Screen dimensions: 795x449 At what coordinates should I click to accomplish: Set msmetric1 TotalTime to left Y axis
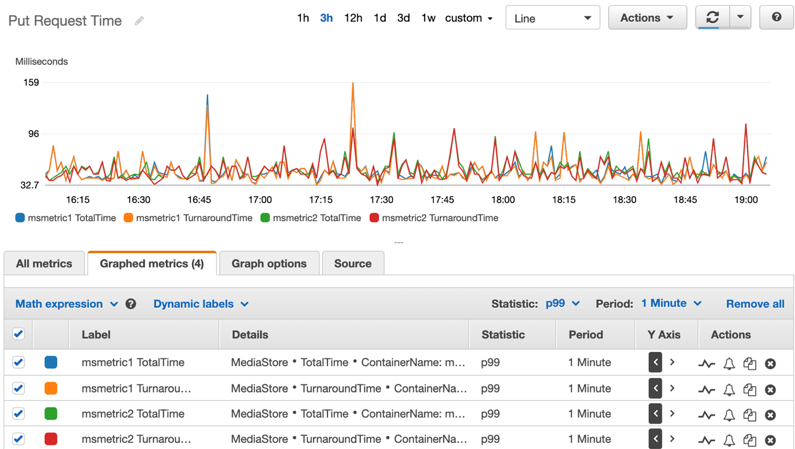(x=655, y=362)
